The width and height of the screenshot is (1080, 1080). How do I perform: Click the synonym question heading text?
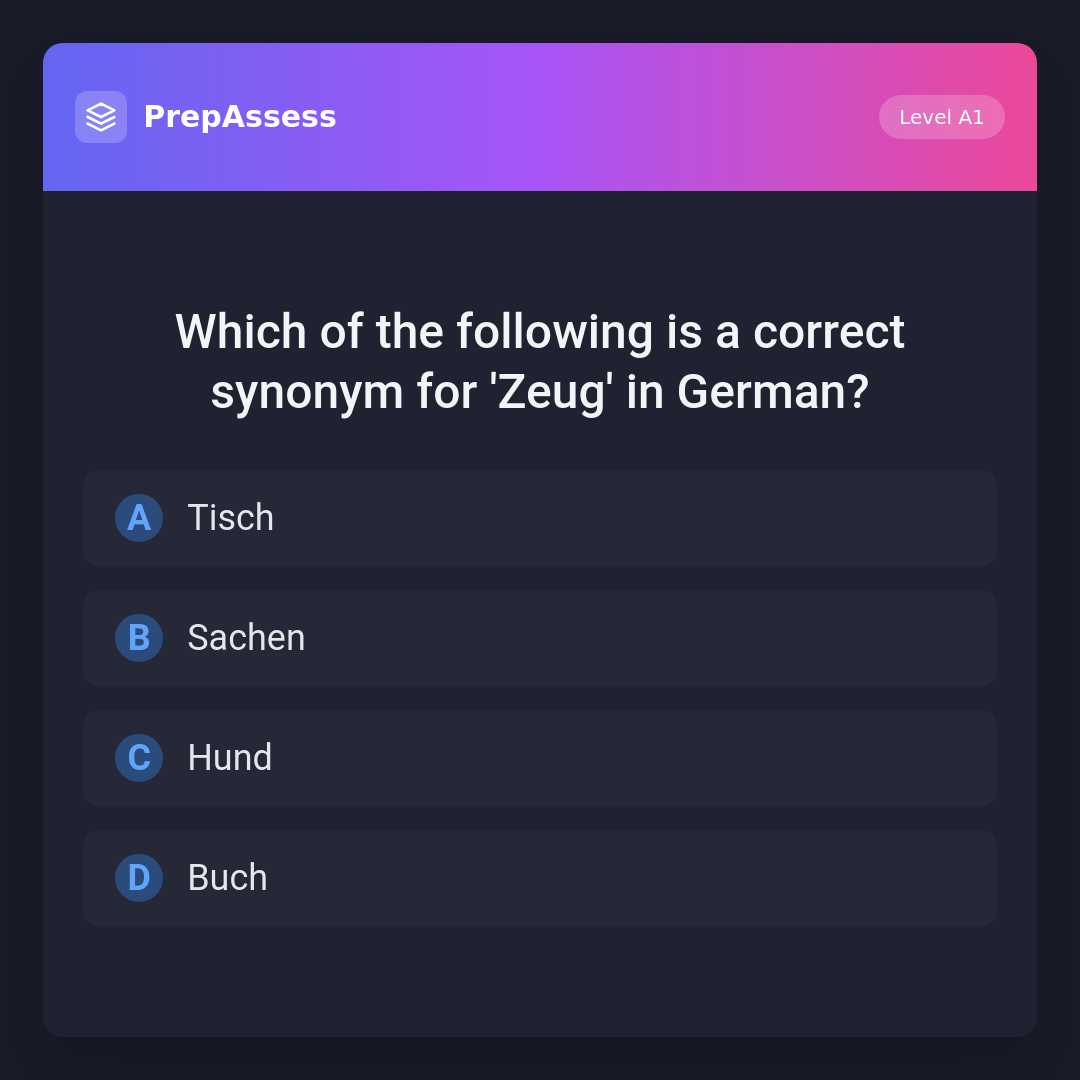click(540, 361)
